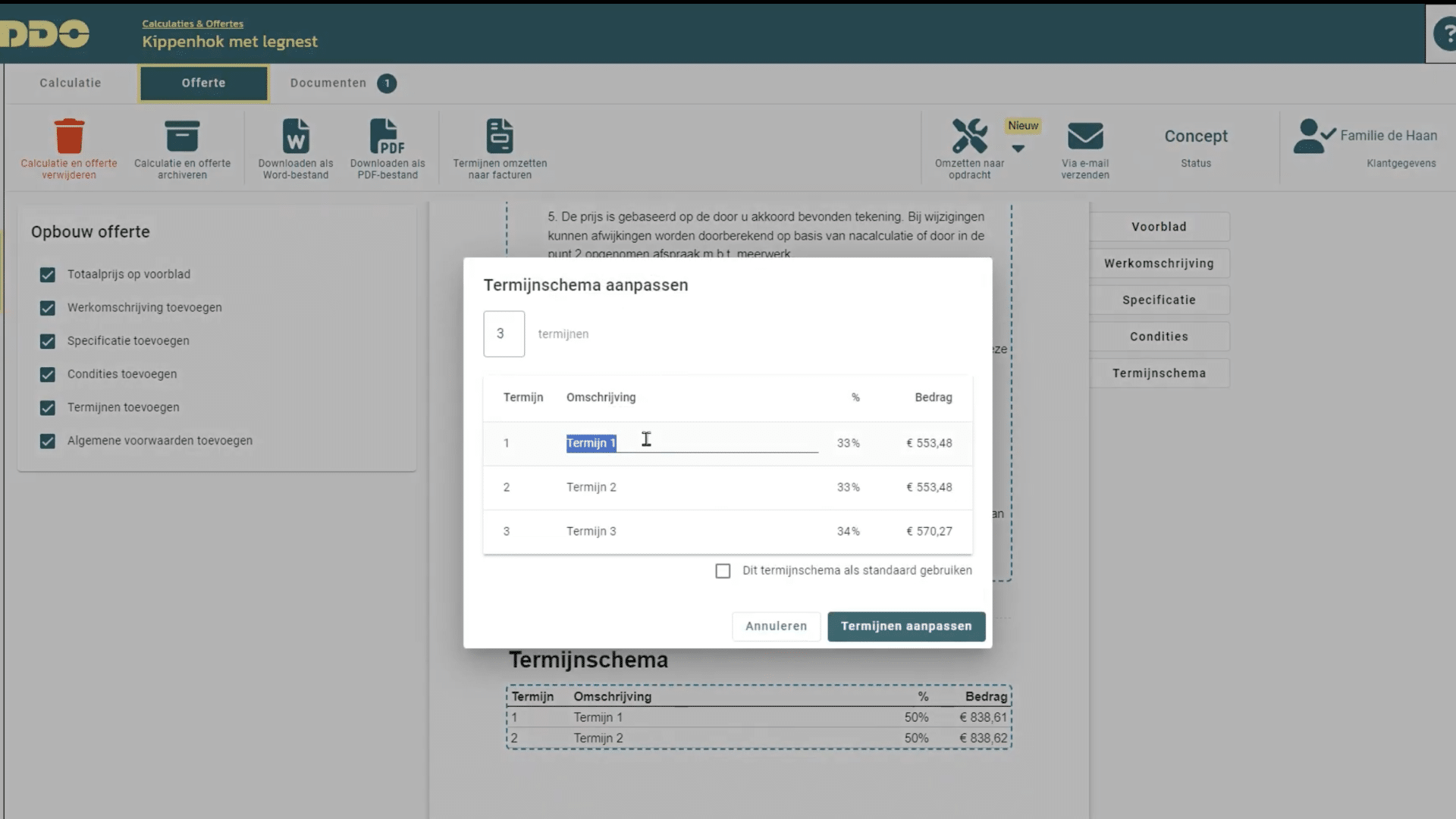The width and height of the screenshot is (1456, 819).
Task: Select the Termijn 3 description cell
Action: pos(591,532)
